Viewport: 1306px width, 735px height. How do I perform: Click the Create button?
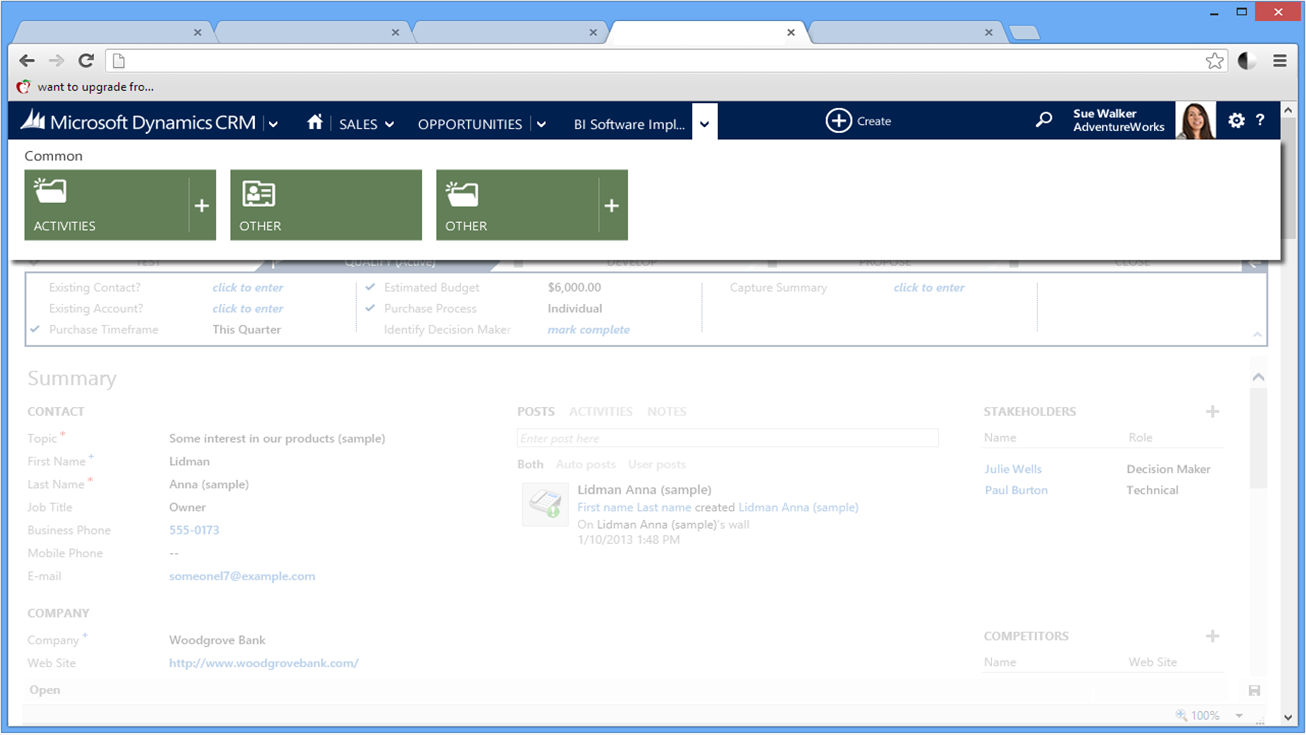858,121
